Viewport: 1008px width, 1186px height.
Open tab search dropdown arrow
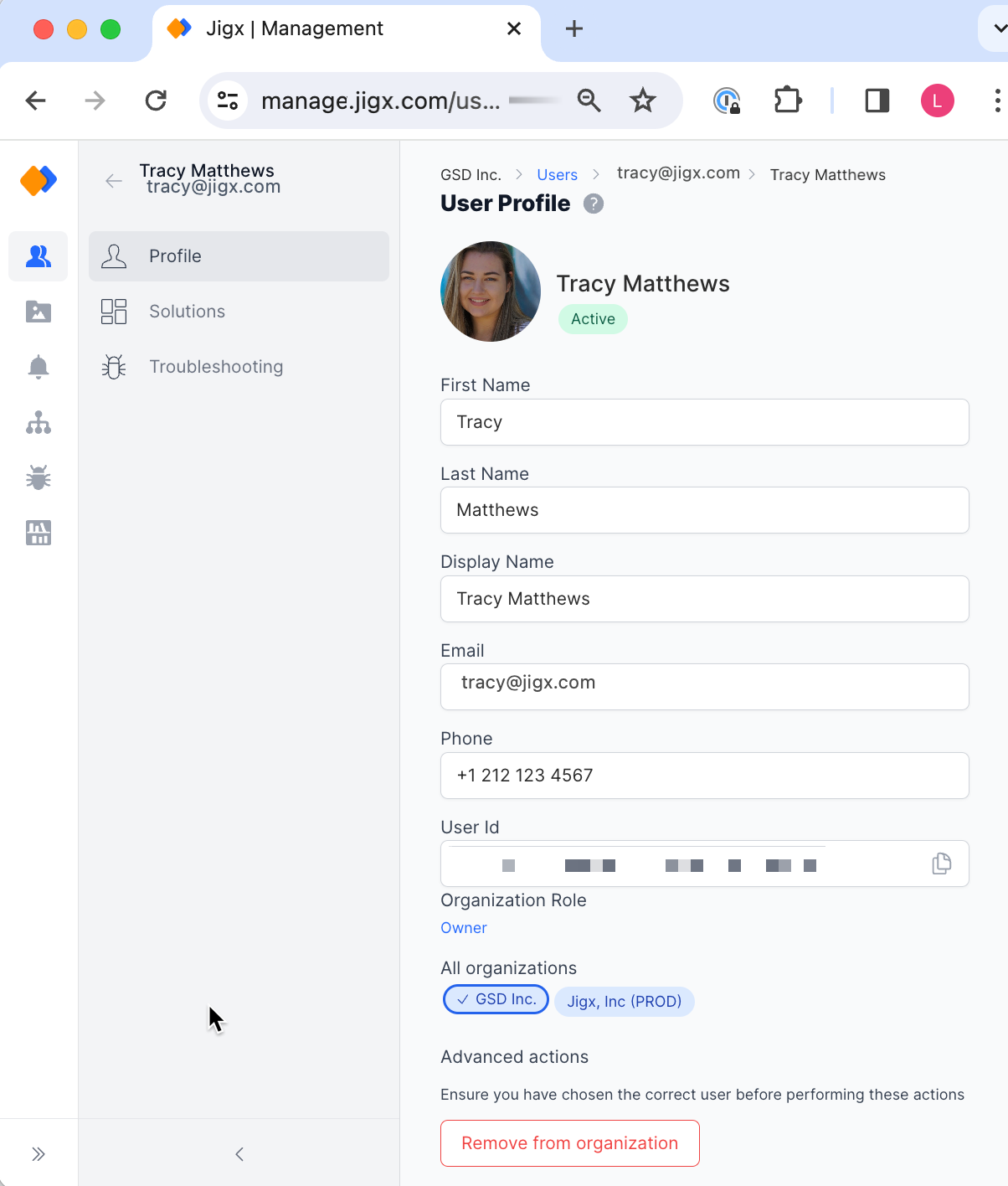click(998, 28)
